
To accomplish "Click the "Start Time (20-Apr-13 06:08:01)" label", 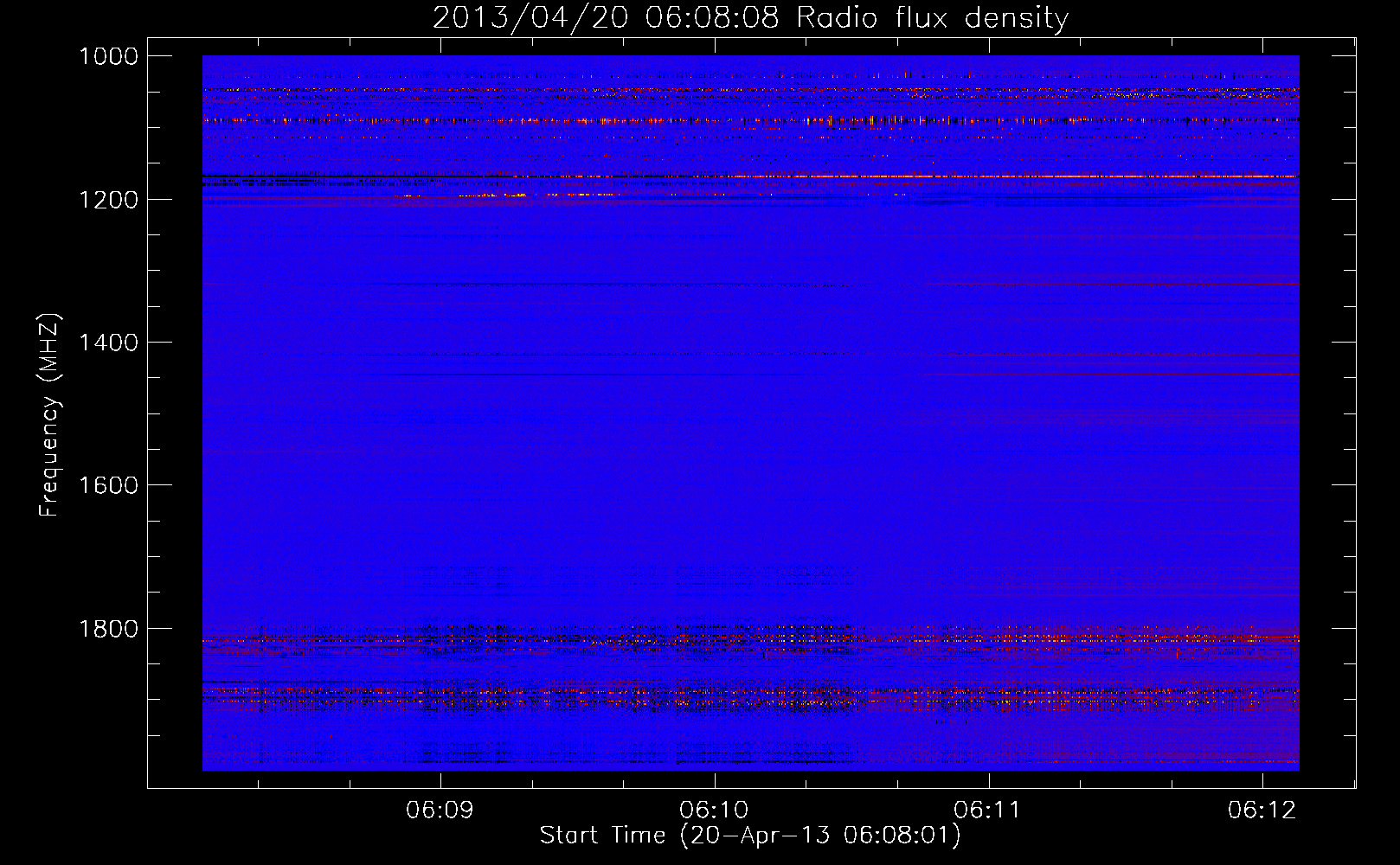I will tap(750, 836).
